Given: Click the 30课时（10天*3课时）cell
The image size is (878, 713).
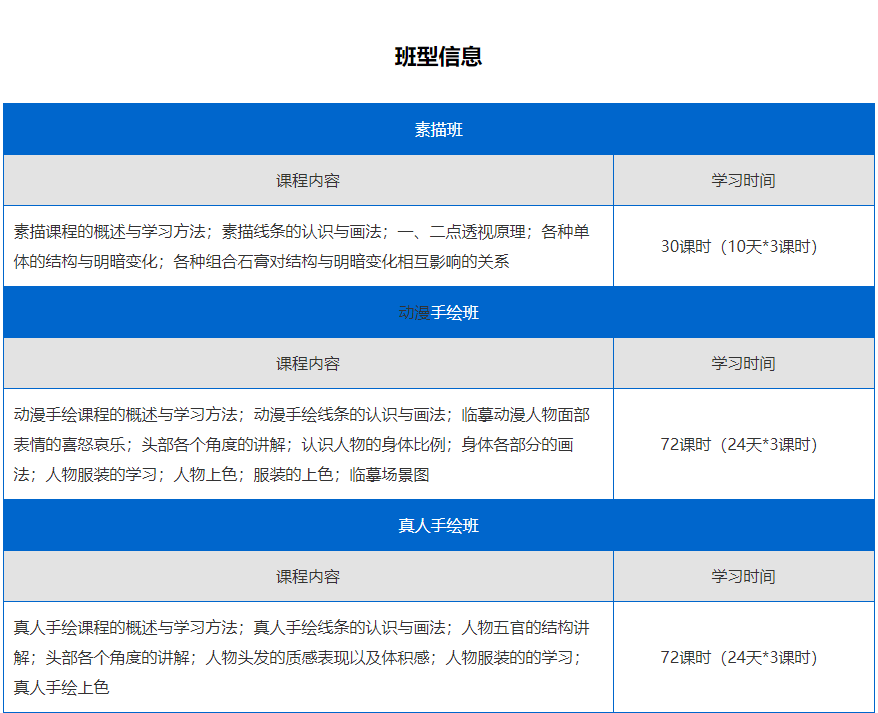Looking at the screenshot, I should 743,246.
